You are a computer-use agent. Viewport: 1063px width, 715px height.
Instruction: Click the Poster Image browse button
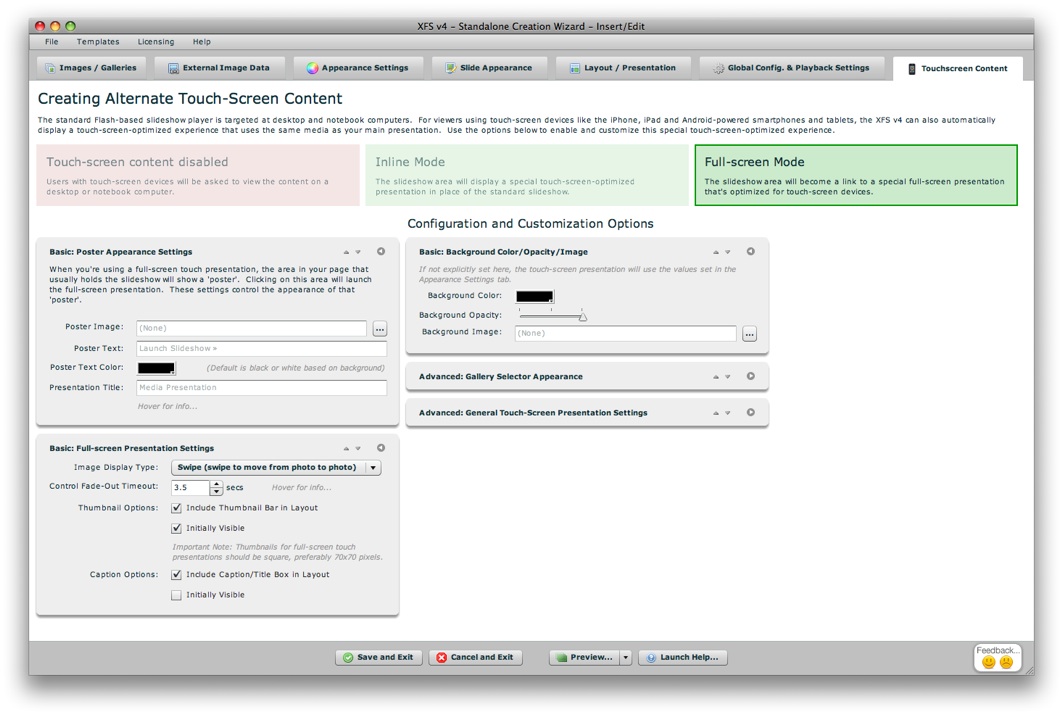pyautogui.click(x=379, y=329)
